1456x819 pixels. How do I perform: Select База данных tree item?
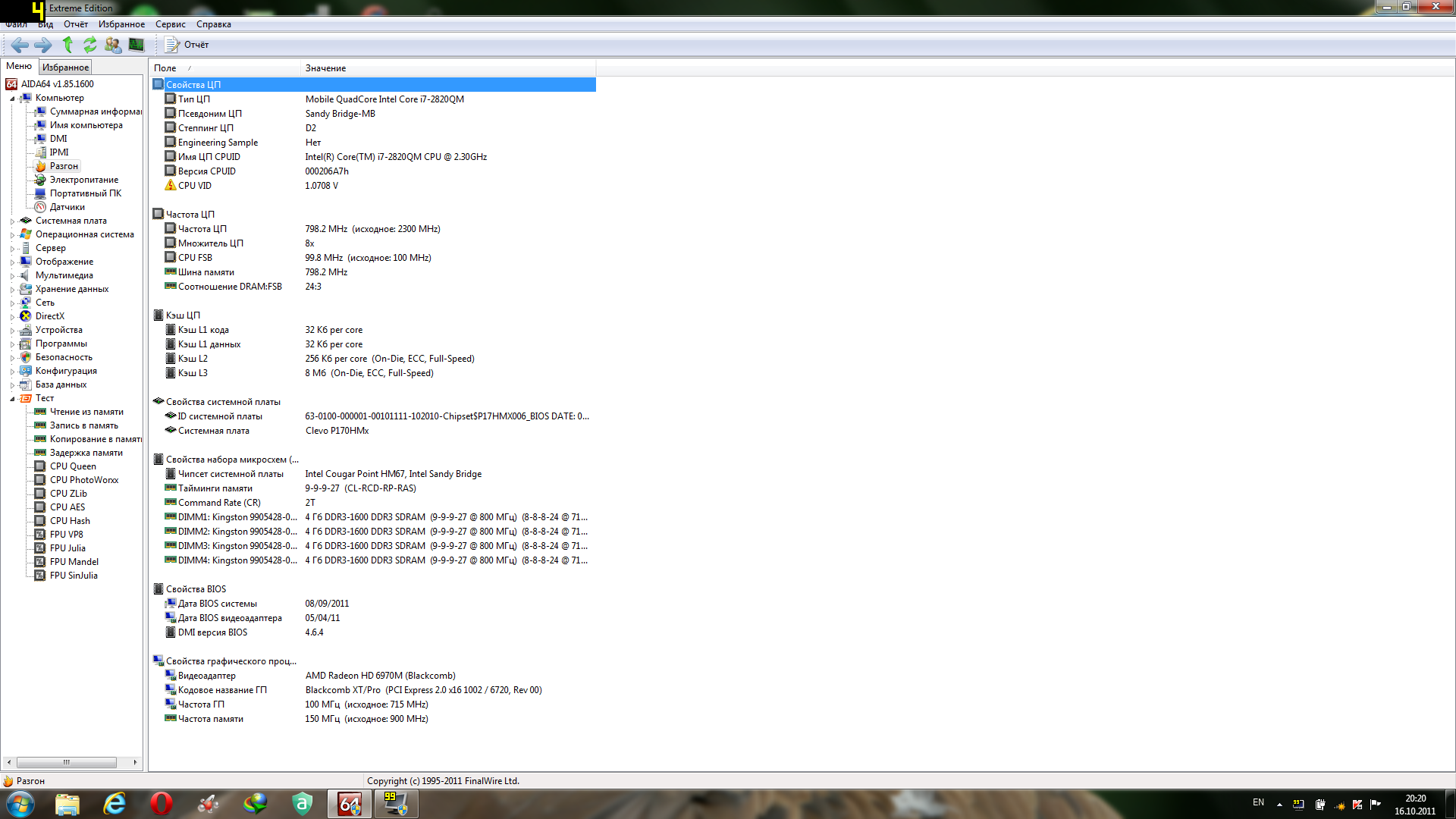(61, 384)
